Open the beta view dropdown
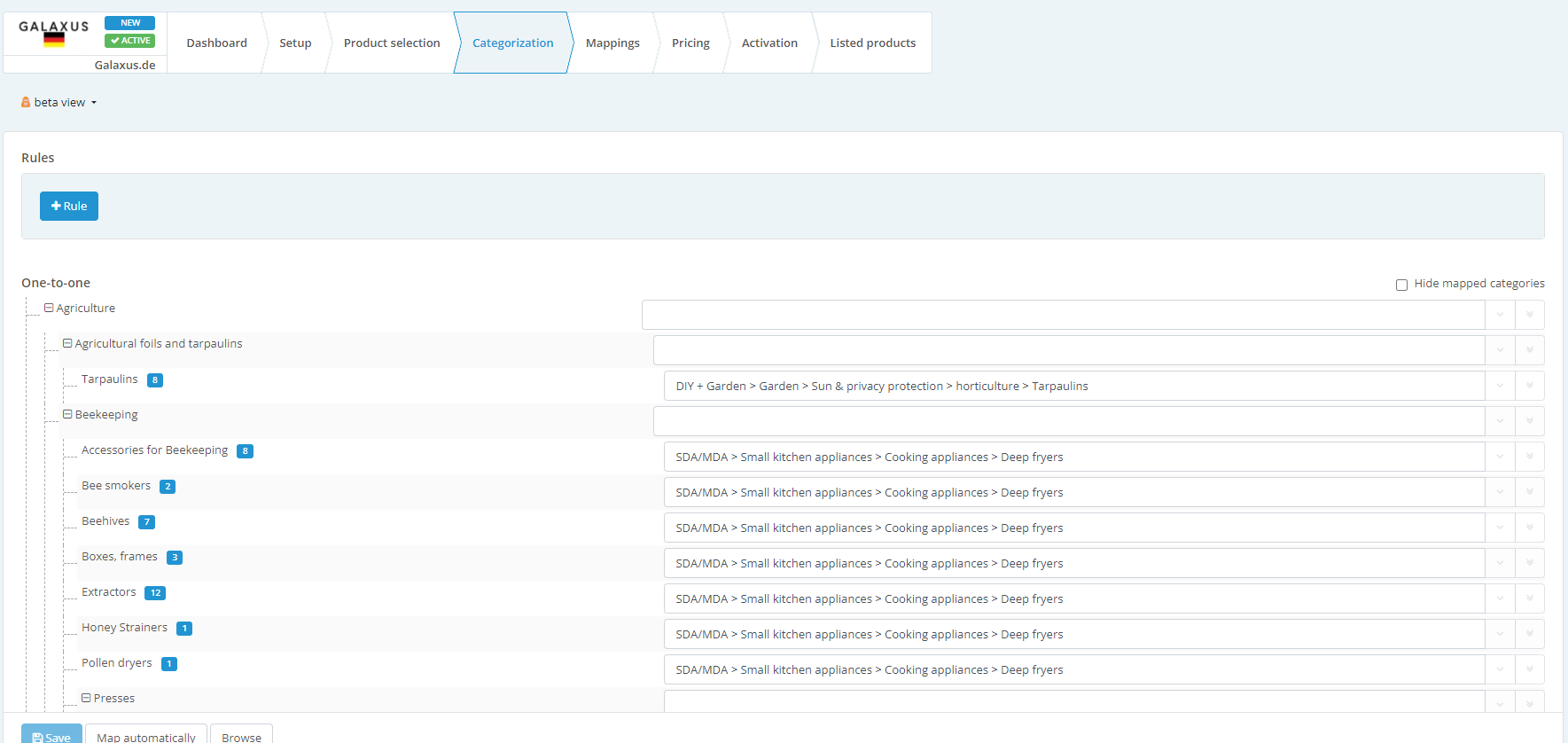This screenshot has width=1568, height=743. 59,103
